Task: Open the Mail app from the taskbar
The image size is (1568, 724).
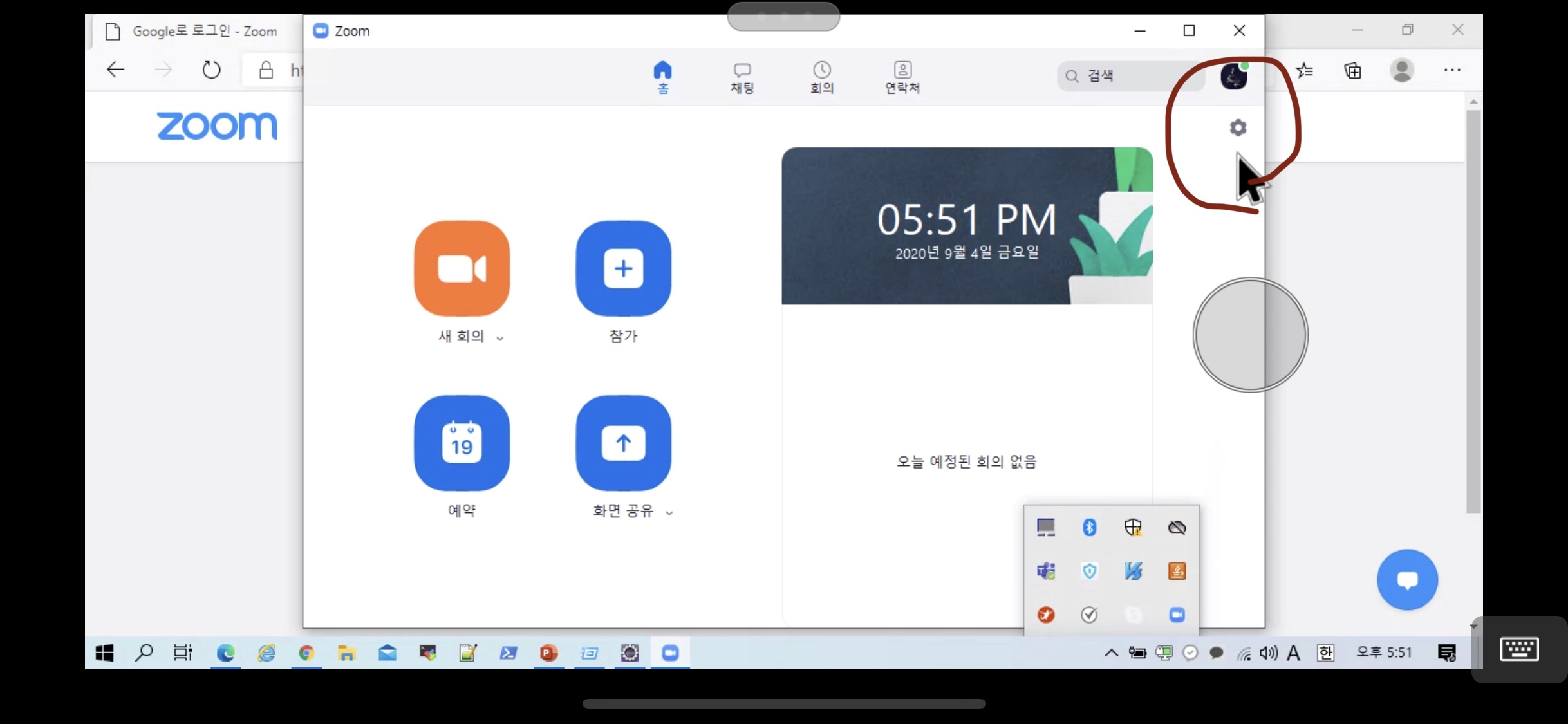Action: point(387,653)
